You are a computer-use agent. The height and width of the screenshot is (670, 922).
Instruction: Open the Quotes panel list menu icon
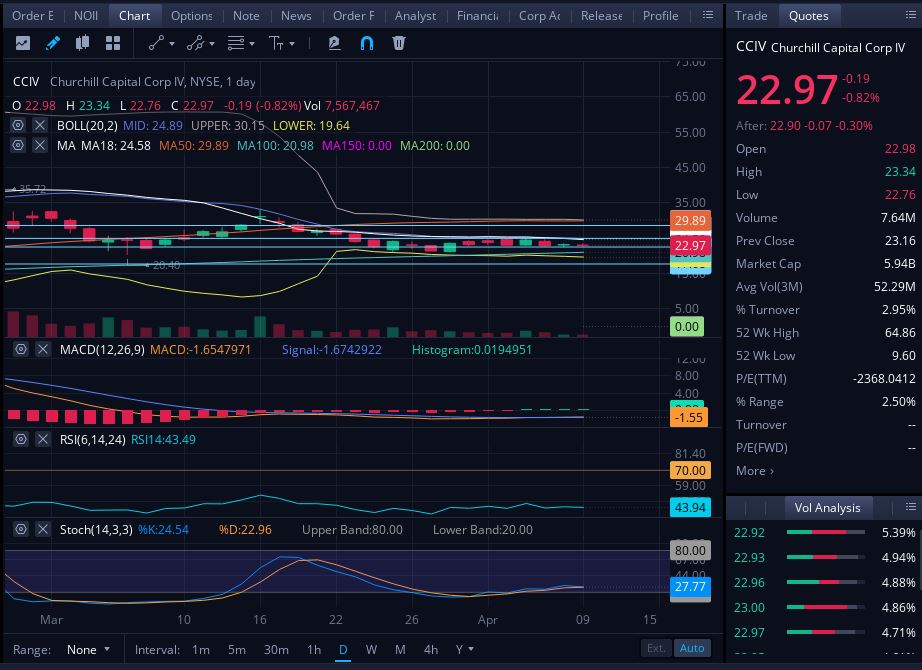coord(911,15)
